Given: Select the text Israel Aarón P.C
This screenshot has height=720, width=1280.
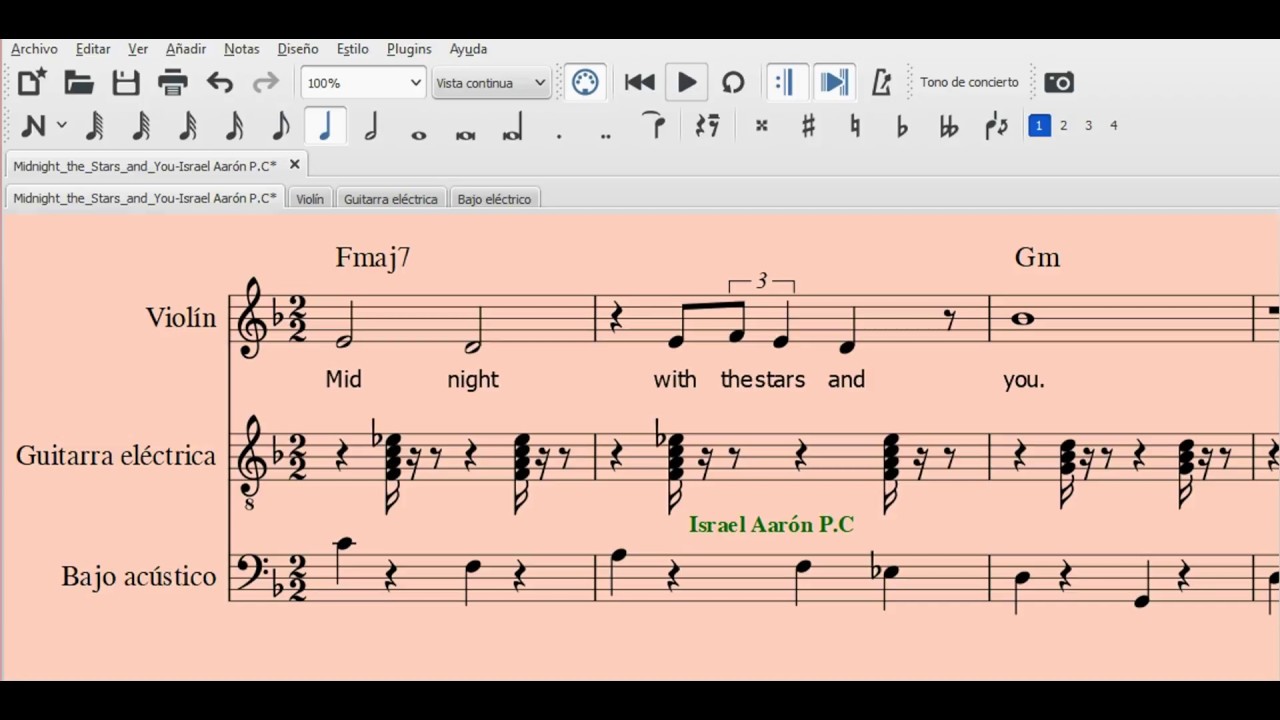Looking at the screenshot, I should (771, 524).
